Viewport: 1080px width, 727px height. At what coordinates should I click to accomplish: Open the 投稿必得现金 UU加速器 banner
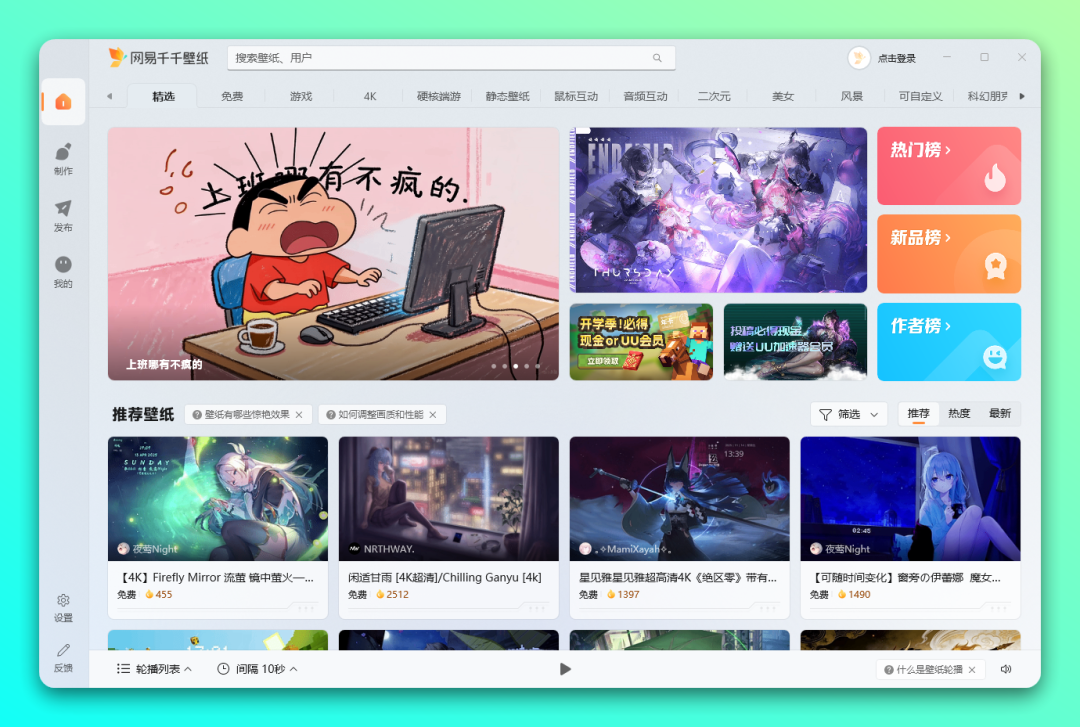coord(796,342)
